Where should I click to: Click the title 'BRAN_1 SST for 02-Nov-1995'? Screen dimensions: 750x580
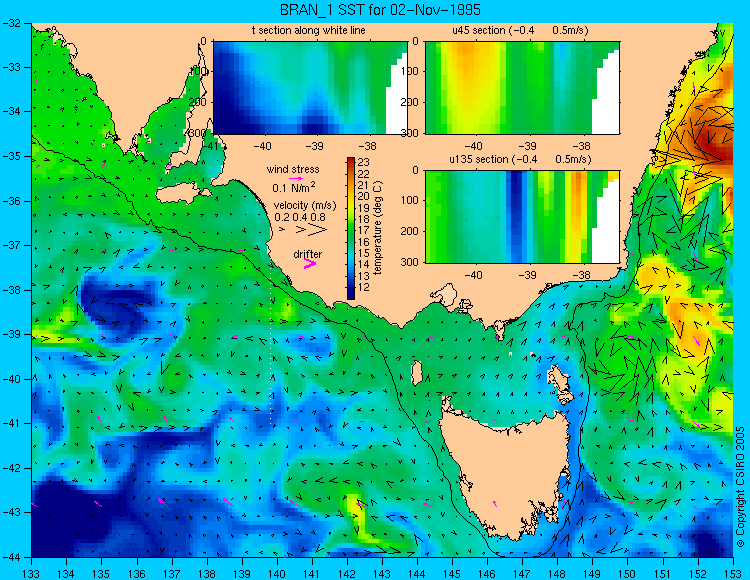point(380,10)
